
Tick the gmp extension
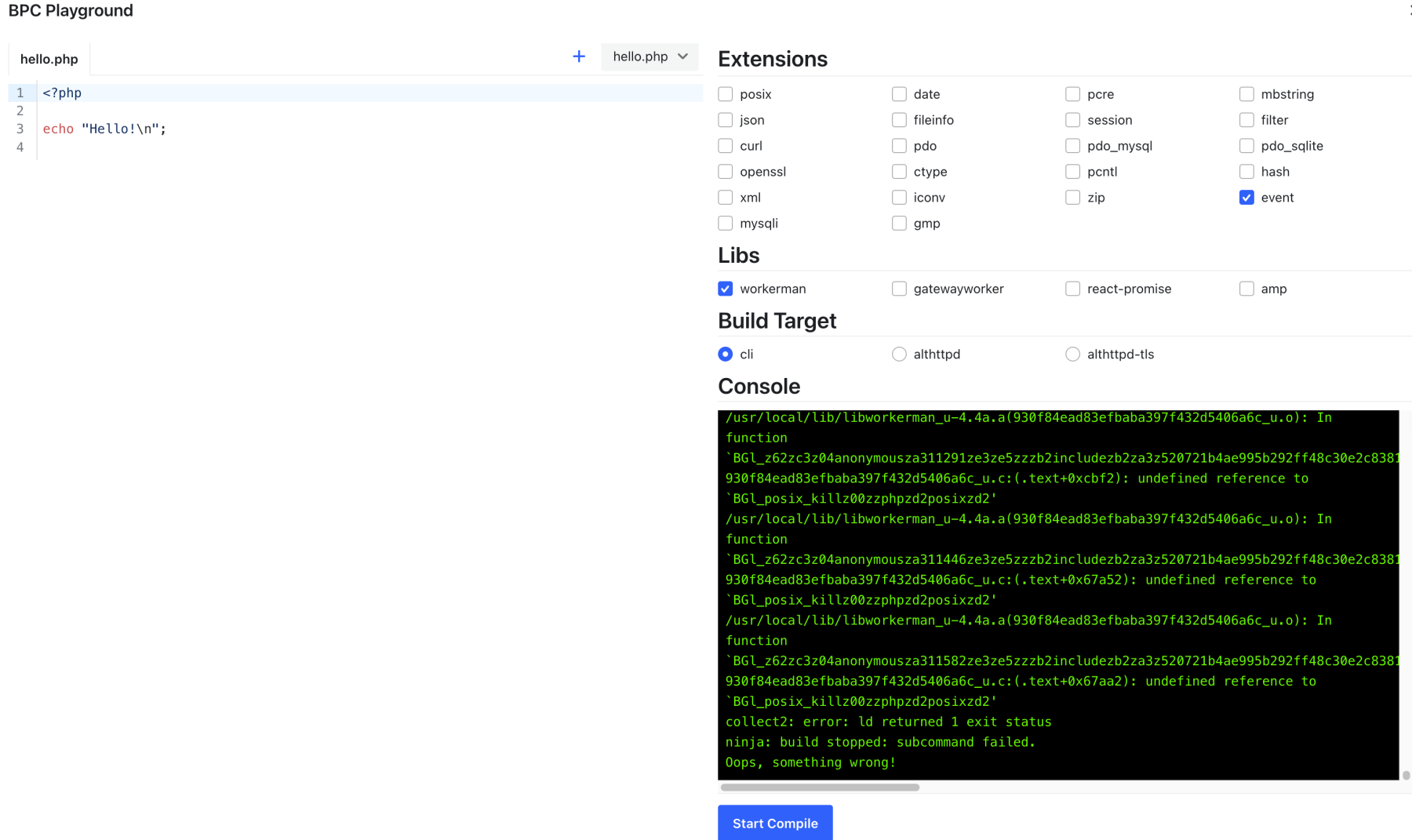899,224
